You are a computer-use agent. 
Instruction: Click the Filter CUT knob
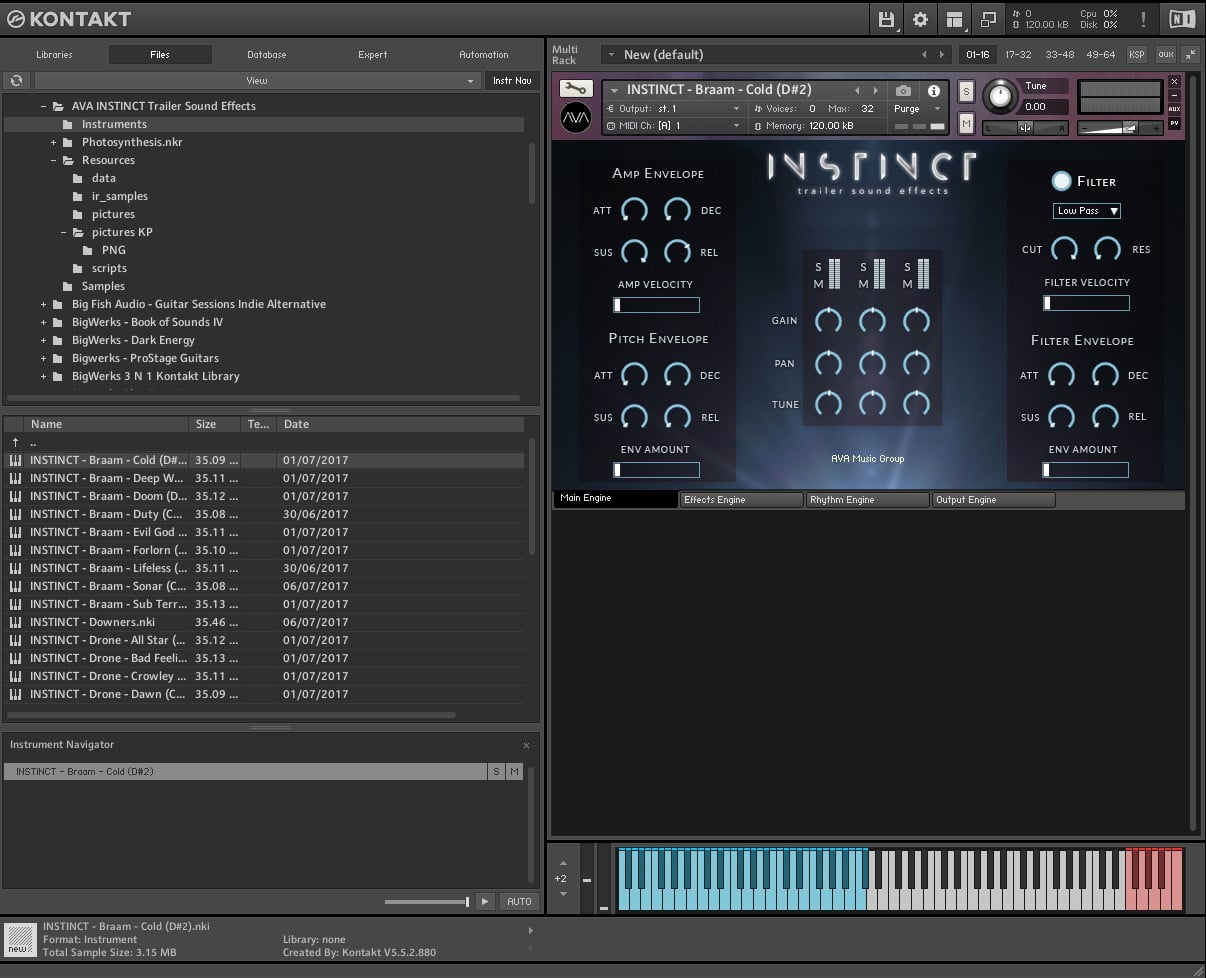[x=1064, y=249]
